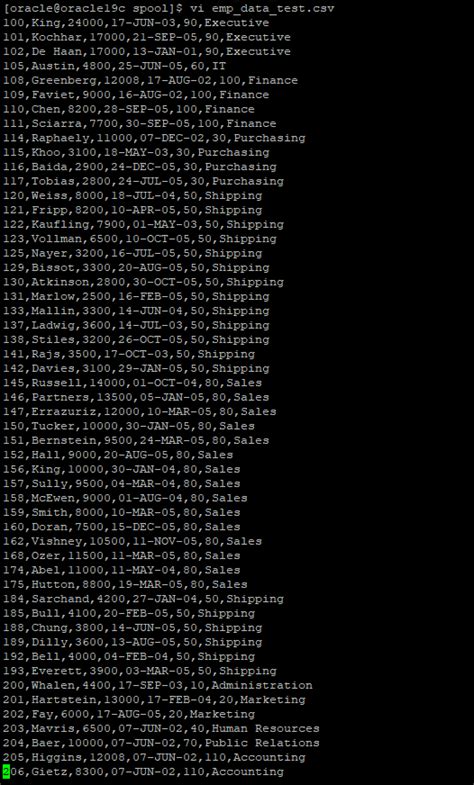Image resolution: width=474 pixels, height=785 pixels.
Task: Click 'Human Resources' in the Mavris row
Action: [265, 728]
